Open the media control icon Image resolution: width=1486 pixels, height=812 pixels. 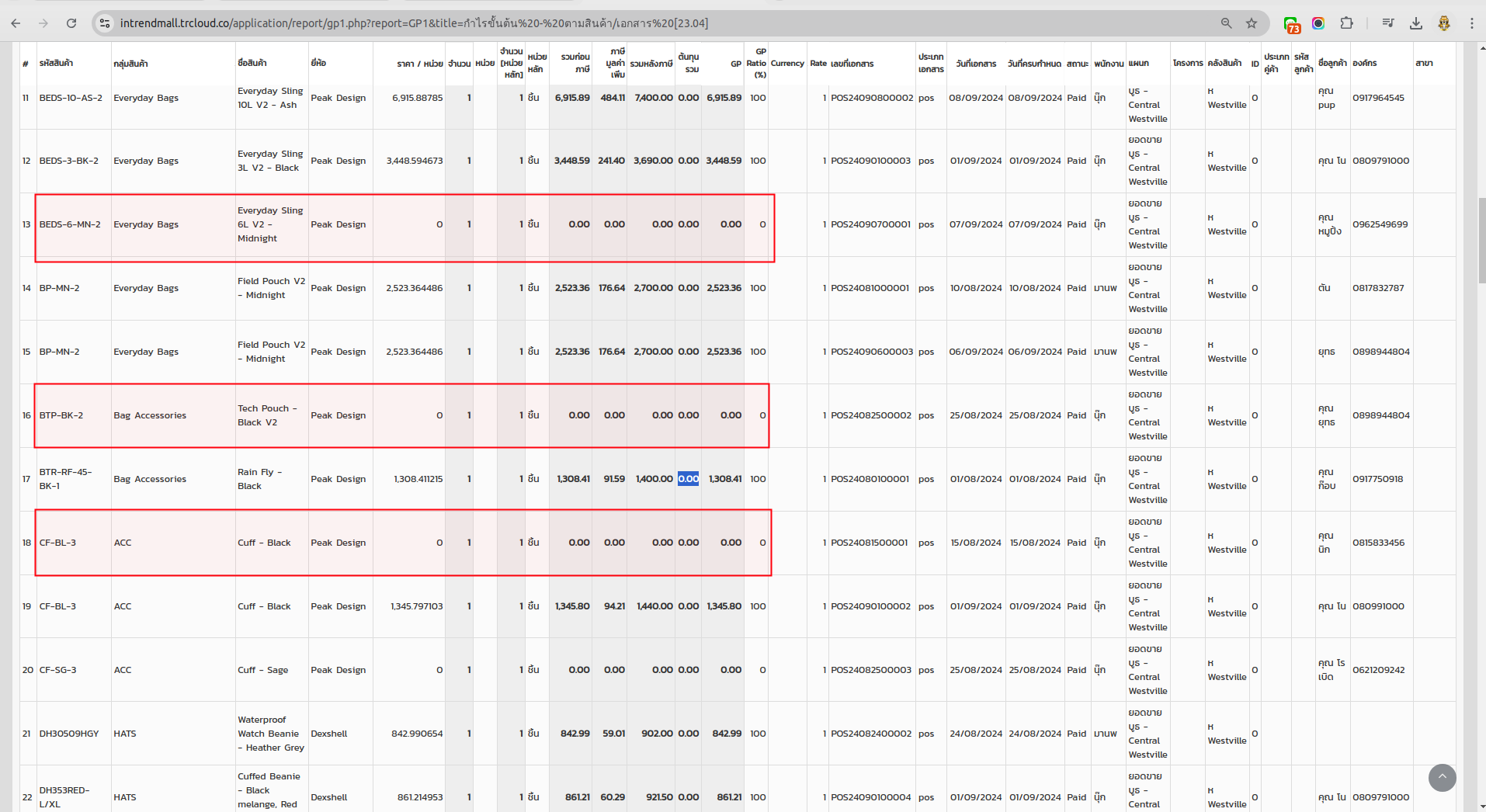[x=1388, y=23]
